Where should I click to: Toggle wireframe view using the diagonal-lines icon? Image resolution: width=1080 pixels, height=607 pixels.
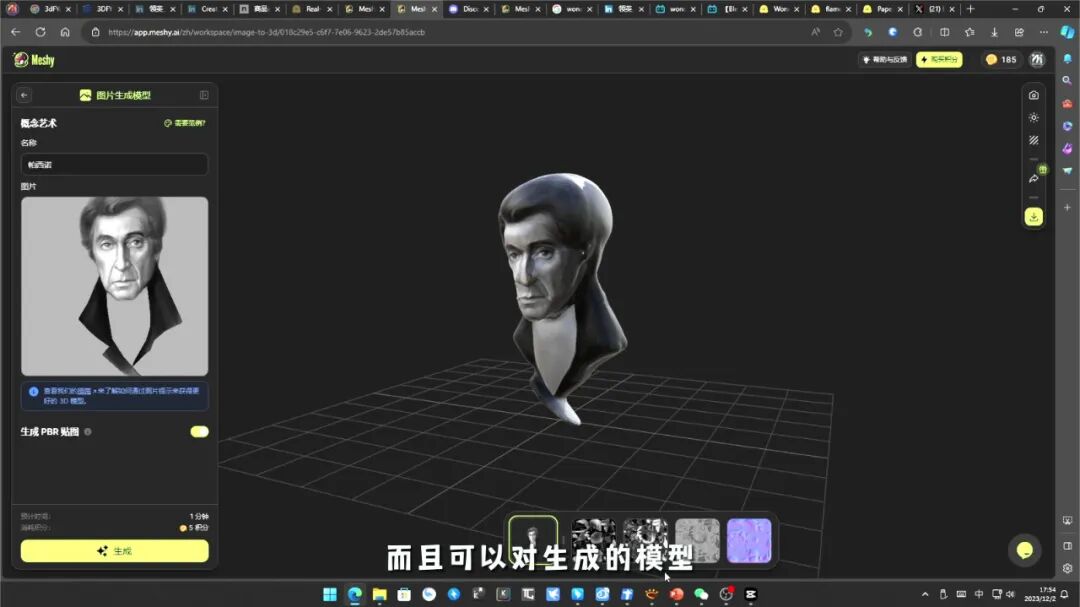(x=1035, y=140)
